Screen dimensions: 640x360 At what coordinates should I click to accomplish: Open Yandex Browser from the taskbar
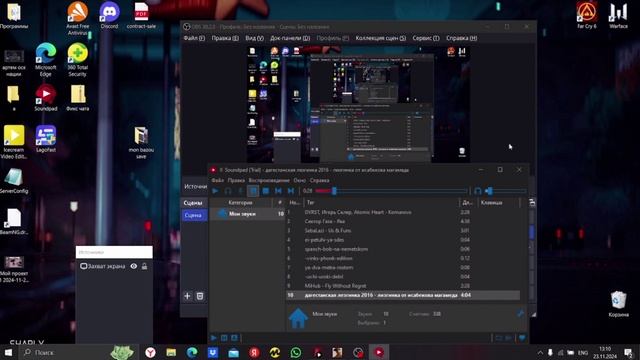coord(150,352)
